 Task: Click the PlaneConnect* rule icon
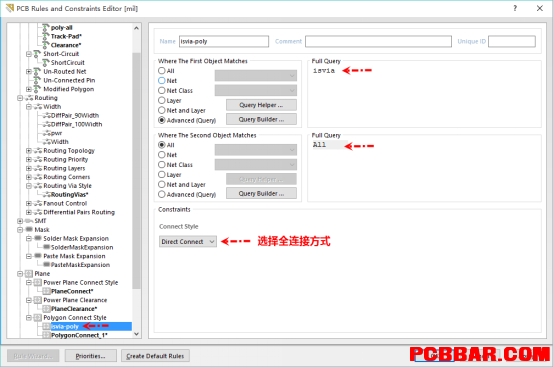(x=47, y=291)
